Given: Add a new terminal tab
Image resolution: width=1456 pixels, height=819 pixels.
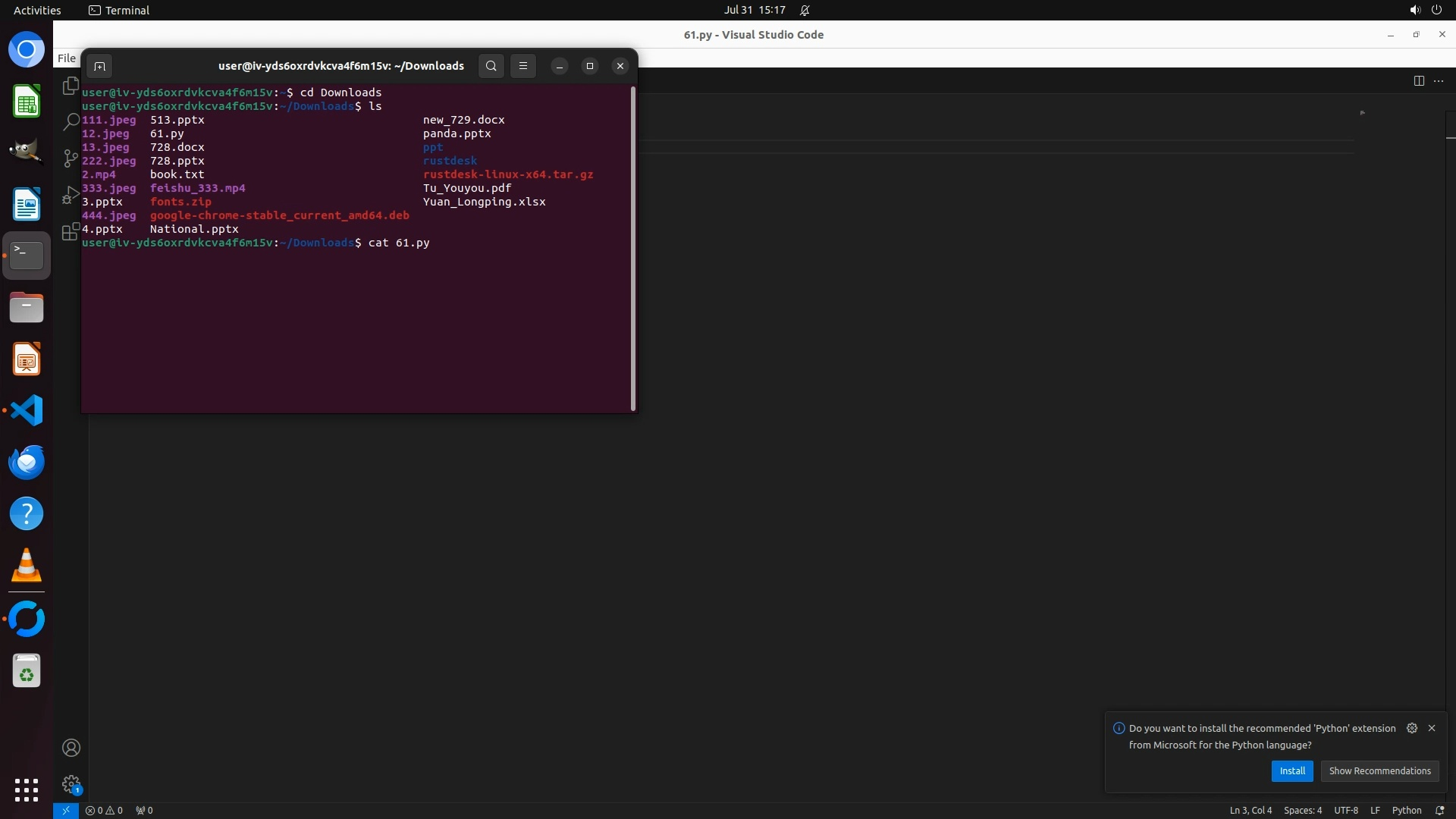Looking at the screenshot, I should point(99,67).
